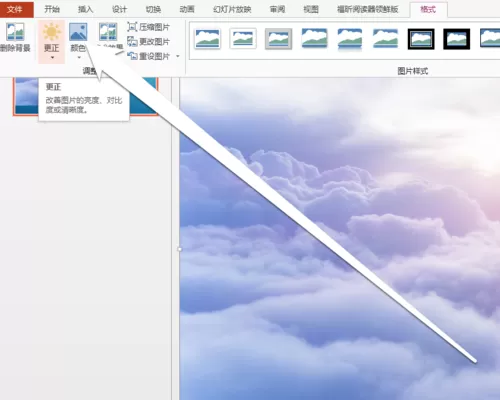Switch to the 幻灯片放映 (Slide Show) tab

pyautogui.click(x=232, y=9)
